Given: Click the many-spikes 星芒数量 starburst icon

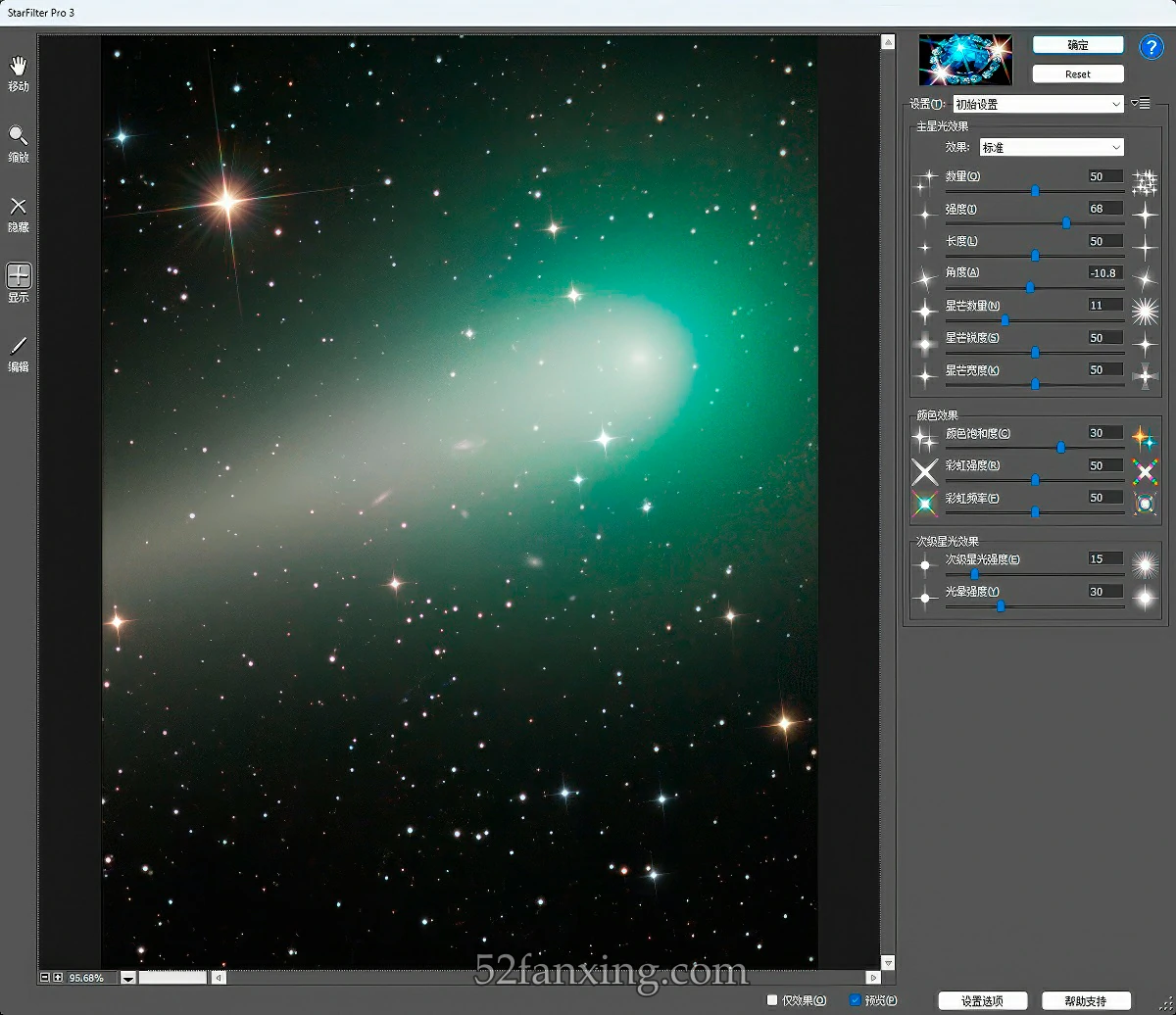Looking at the screenshot, I should pyautogui.click(x=1145, y=311).
